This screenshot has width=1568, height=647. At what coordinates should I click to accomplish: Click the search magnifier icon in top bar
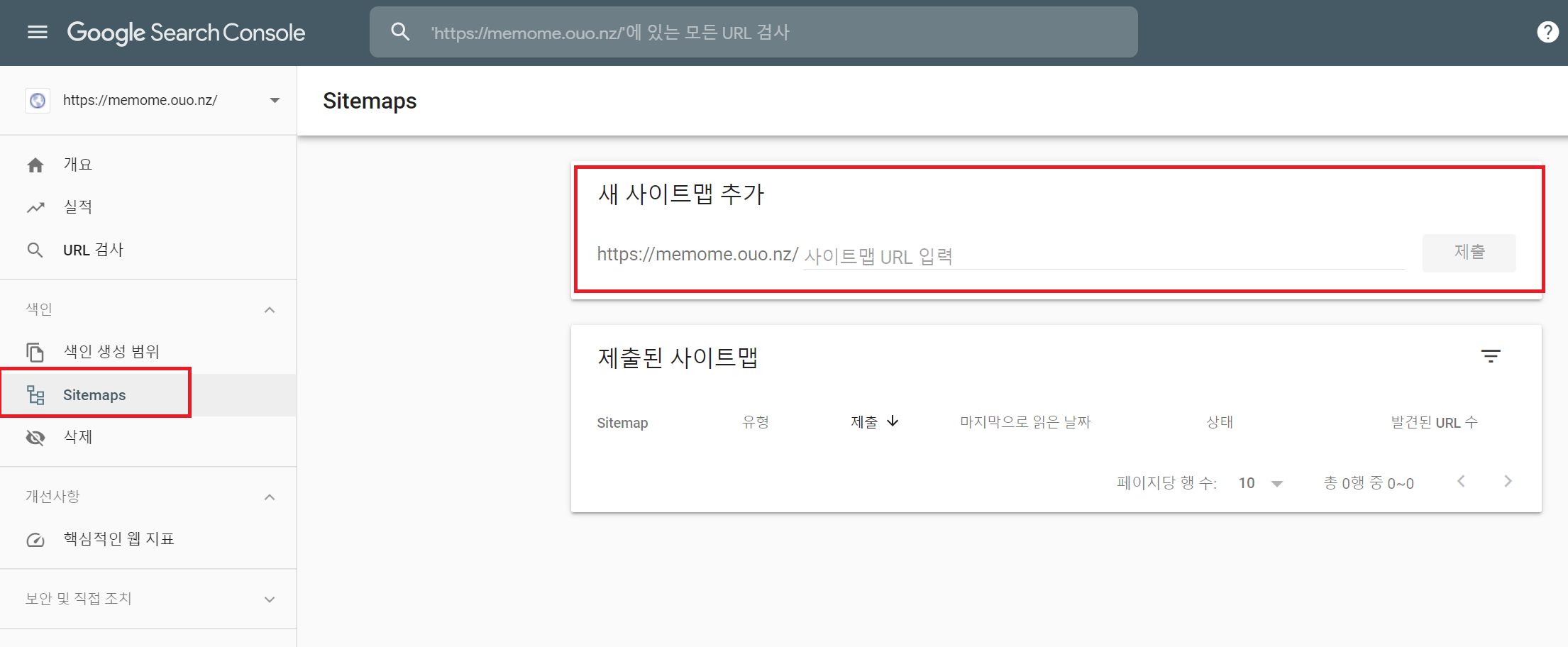[400, 32]
